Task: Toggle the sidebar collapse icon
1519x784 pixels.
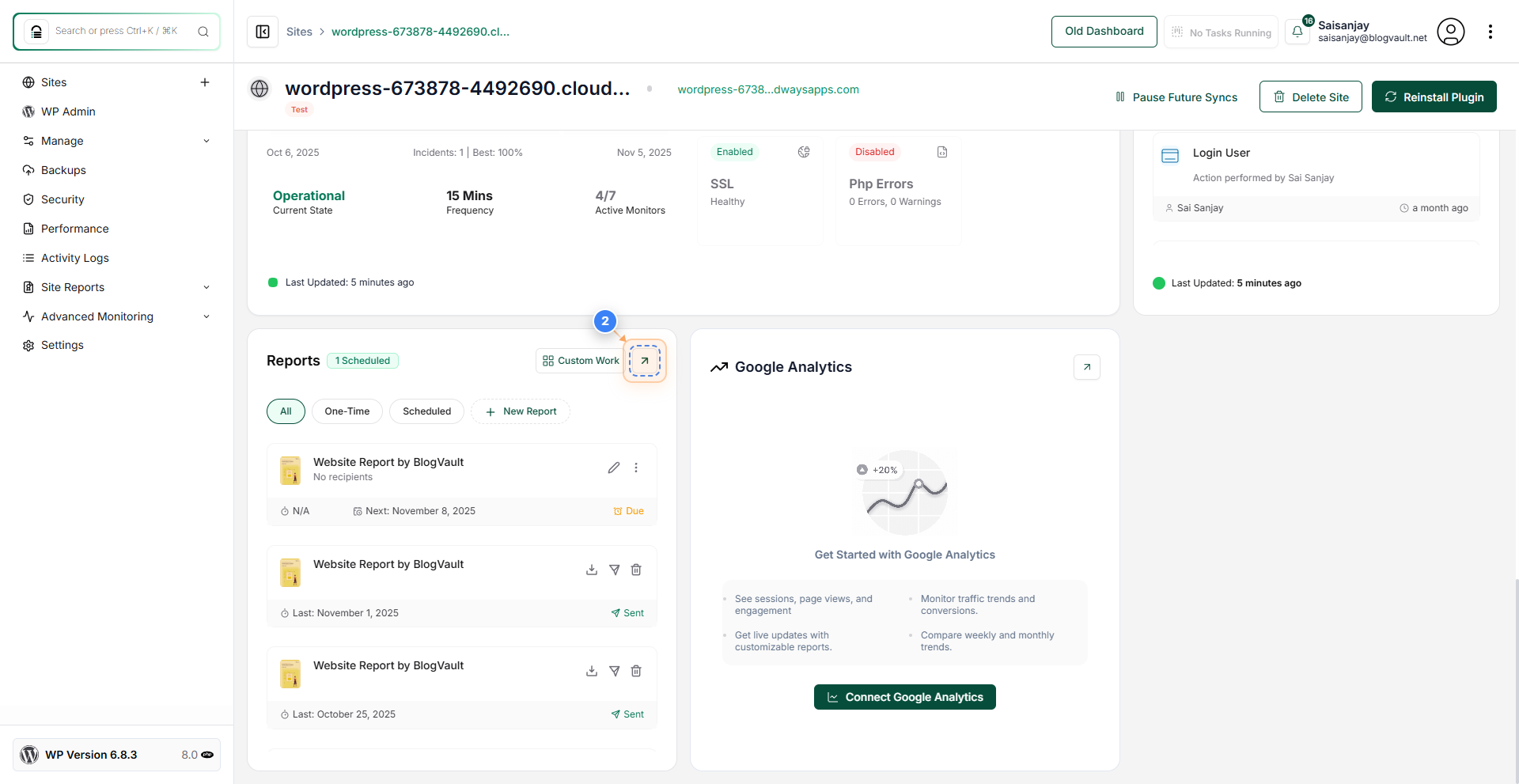Action: [x=263, y=32]
